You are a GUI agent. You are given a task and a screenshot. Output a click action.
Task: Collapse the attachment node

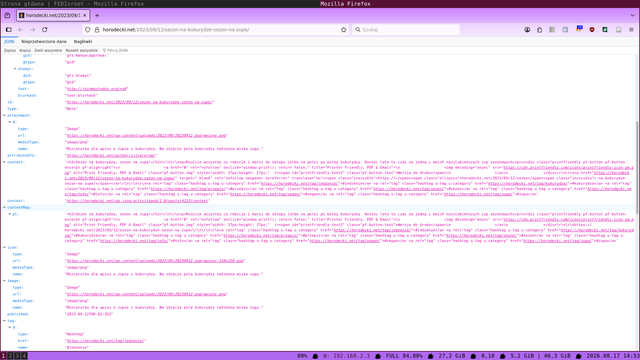4,116
